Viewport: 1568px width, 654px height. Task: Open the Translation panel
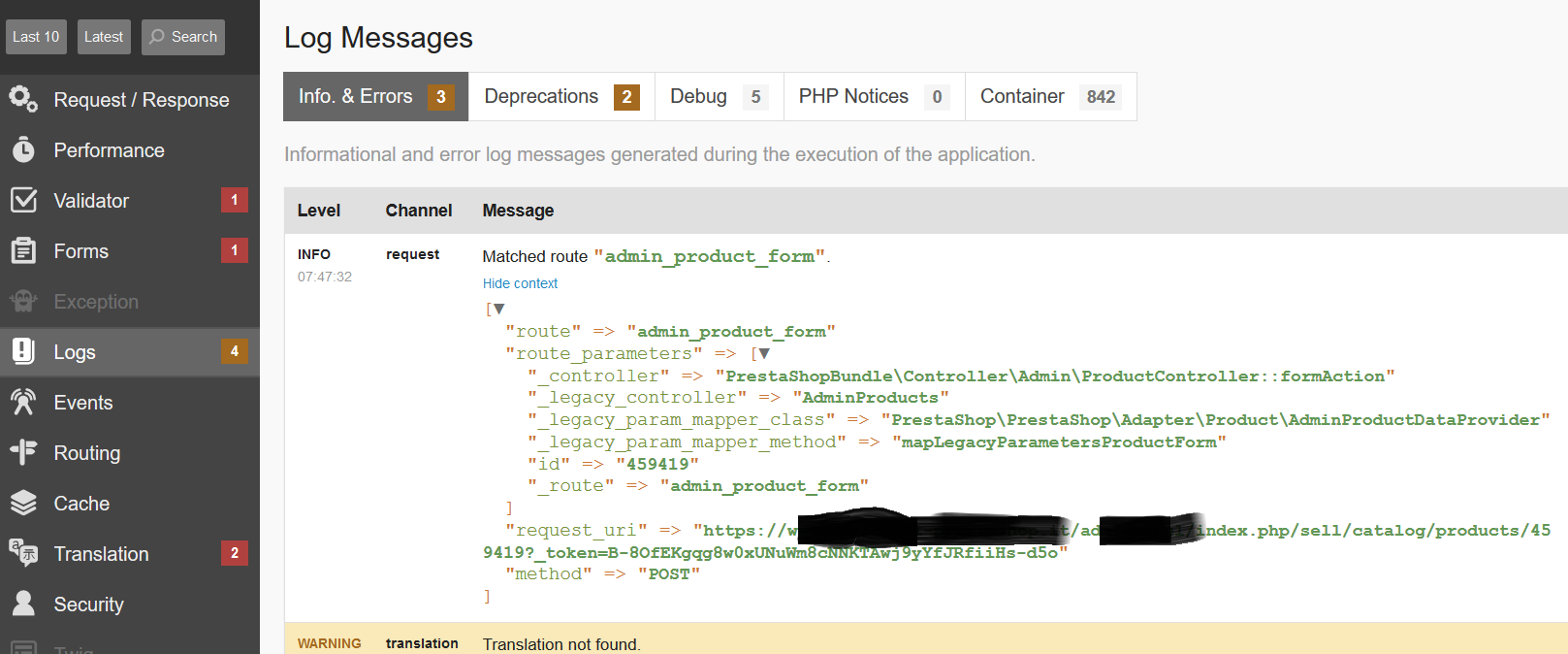[x=130, y=554]
